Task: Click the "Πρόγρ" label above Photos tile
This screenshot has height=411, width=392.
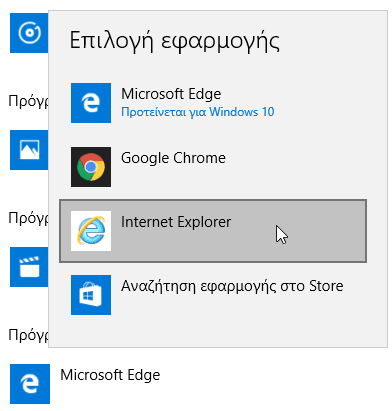Action: pos(28,101)
